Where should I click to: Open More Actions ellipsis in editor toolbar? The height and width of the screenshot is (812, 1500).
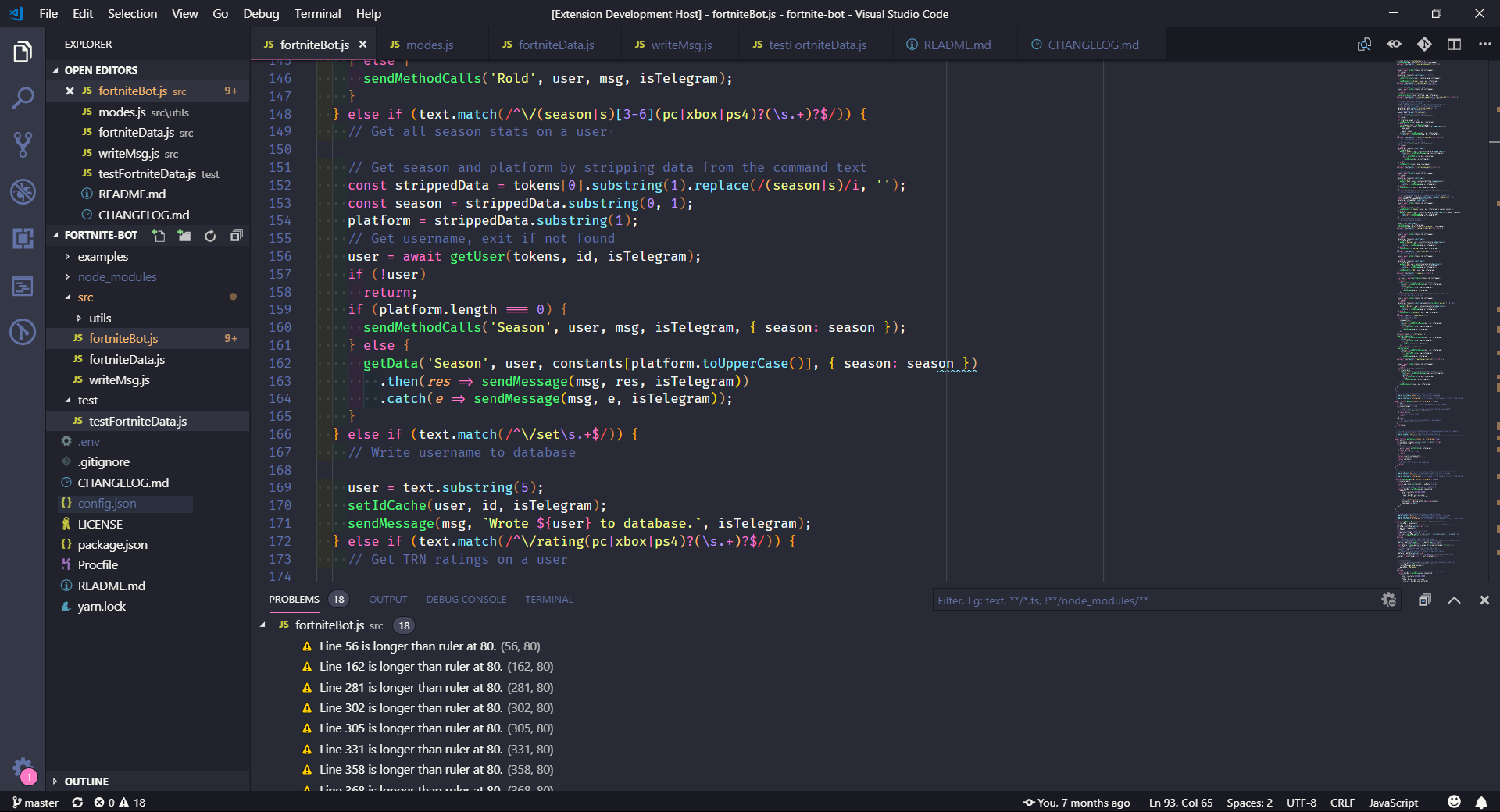(x=1484, y=45)
